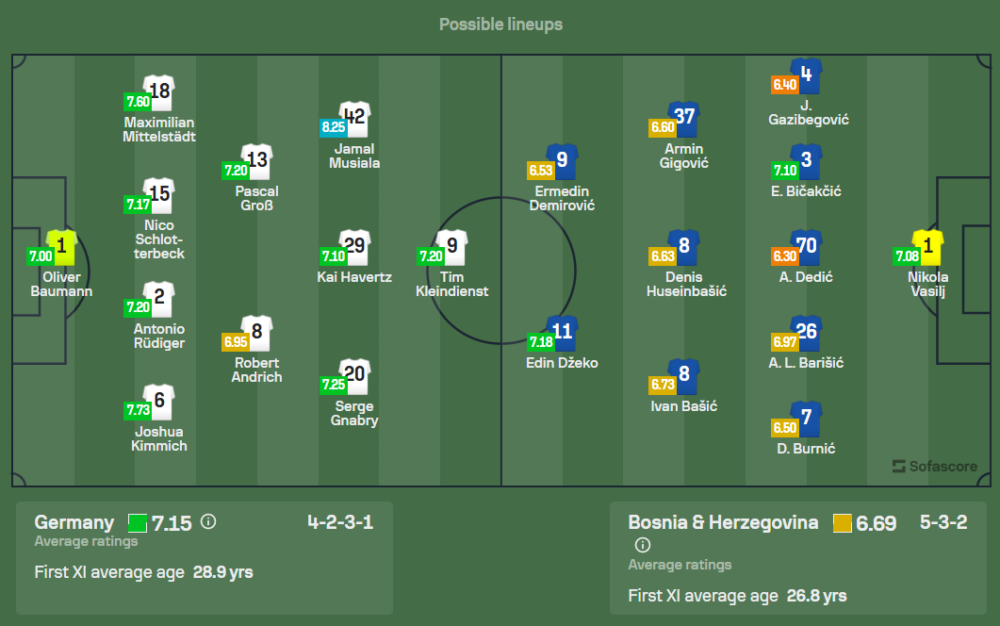Click Germany's green average rating square
This screenshot has width=1000, height=626.
137,523
